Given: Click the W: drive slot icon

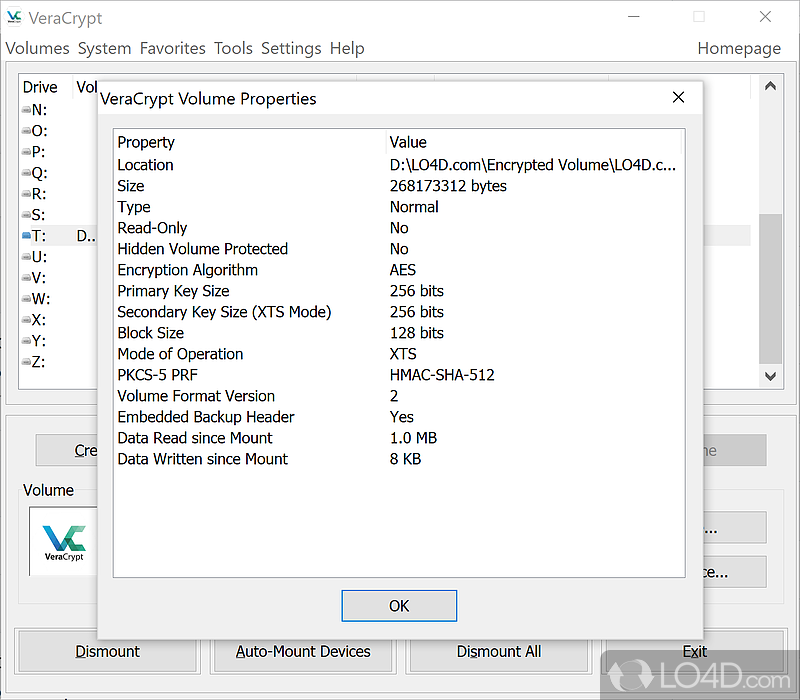Looking at the screenshot, I should (x=26, y=299).
